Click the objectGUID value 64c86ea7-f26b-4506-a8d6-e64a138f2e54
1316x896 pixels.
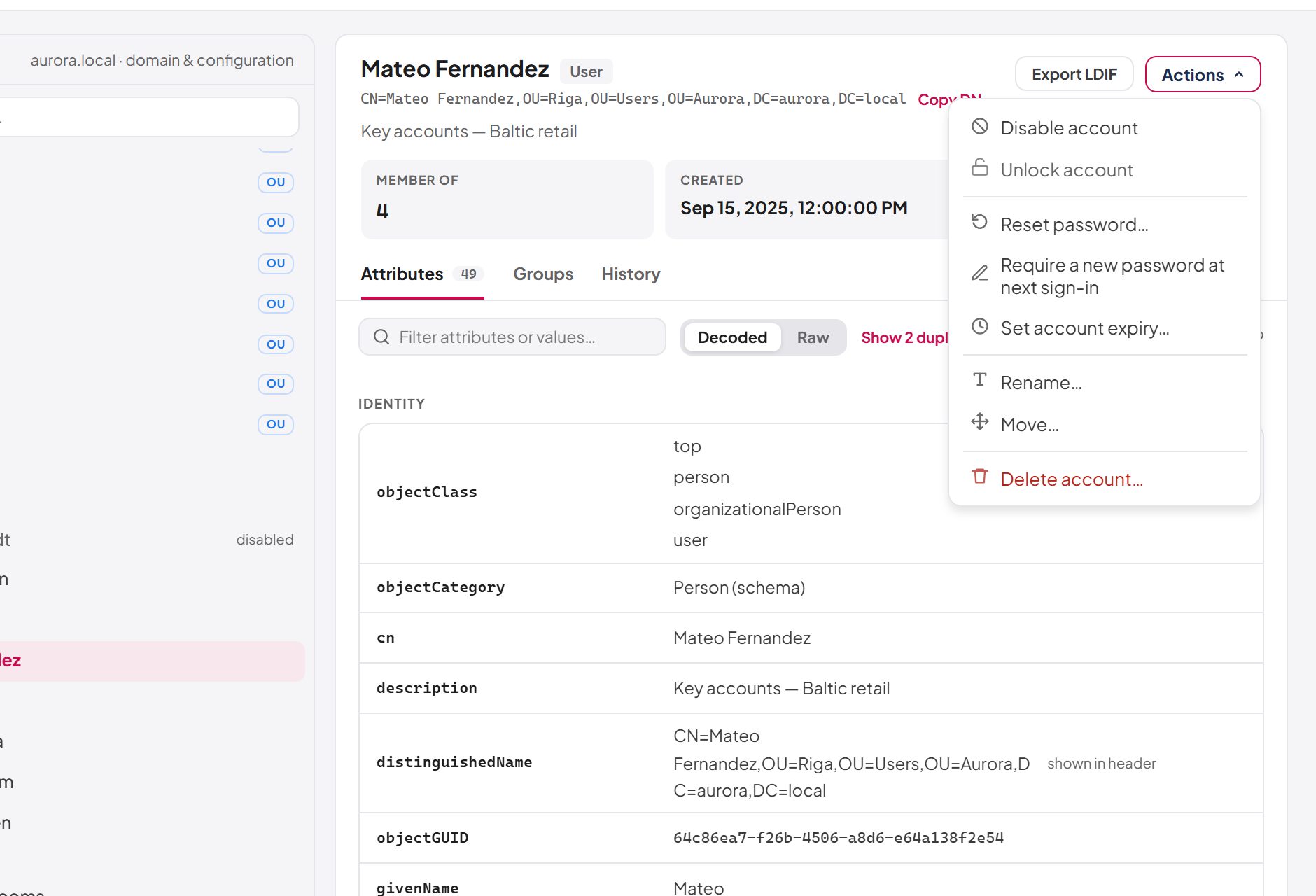coord(839,838)
